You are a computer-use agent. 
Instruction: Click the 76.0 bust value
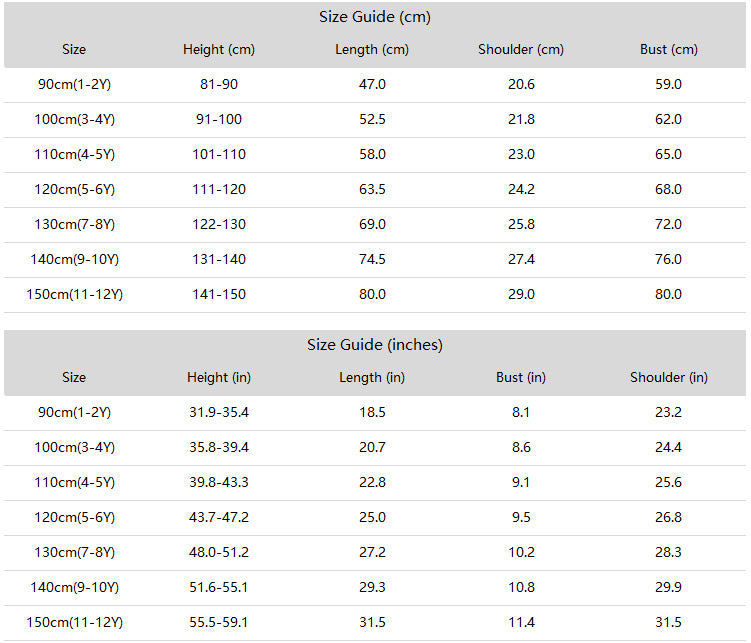pos(669,259)
